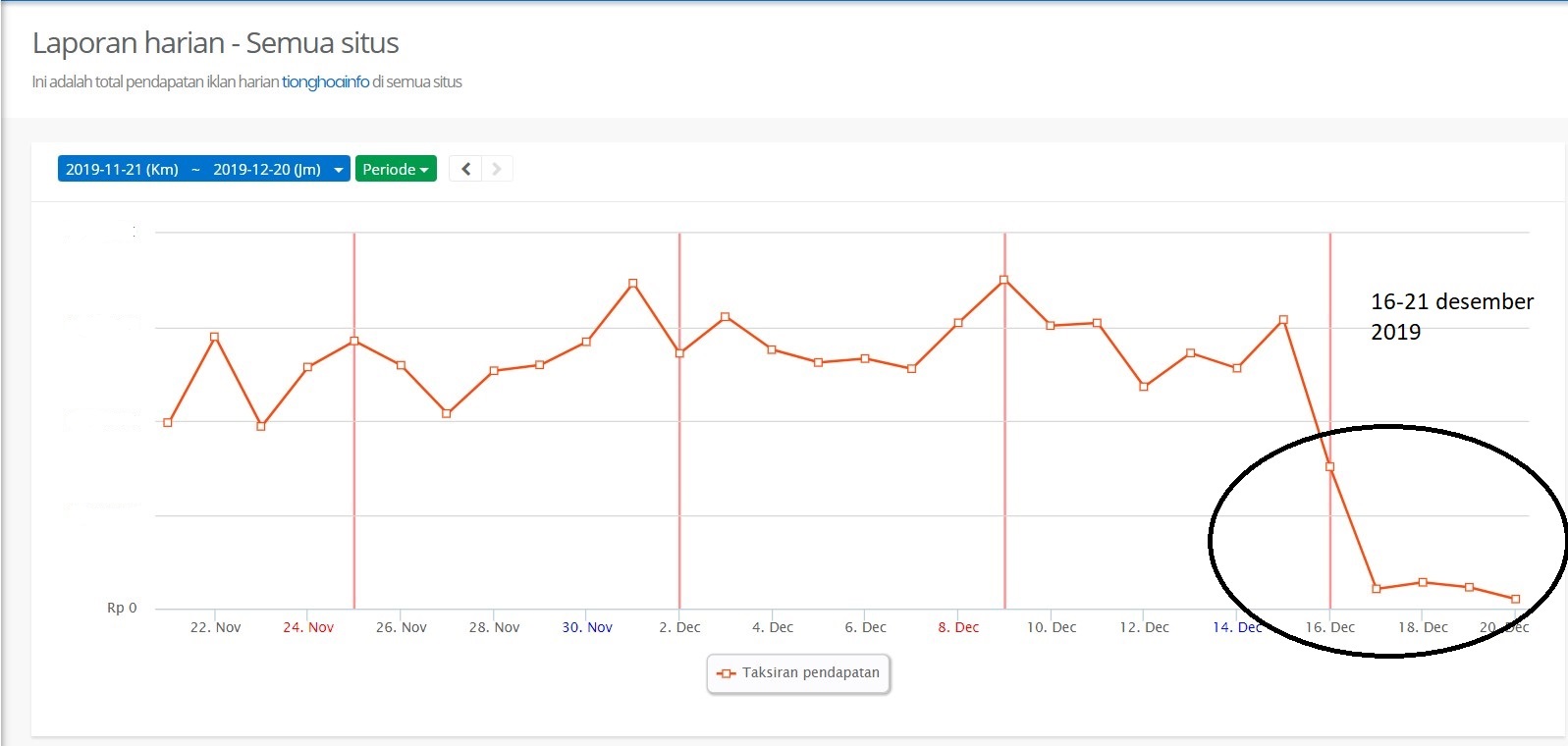Click the 8. Dec axis label
The height and width of the screenshot is (746, 1568).
point(958,627)
